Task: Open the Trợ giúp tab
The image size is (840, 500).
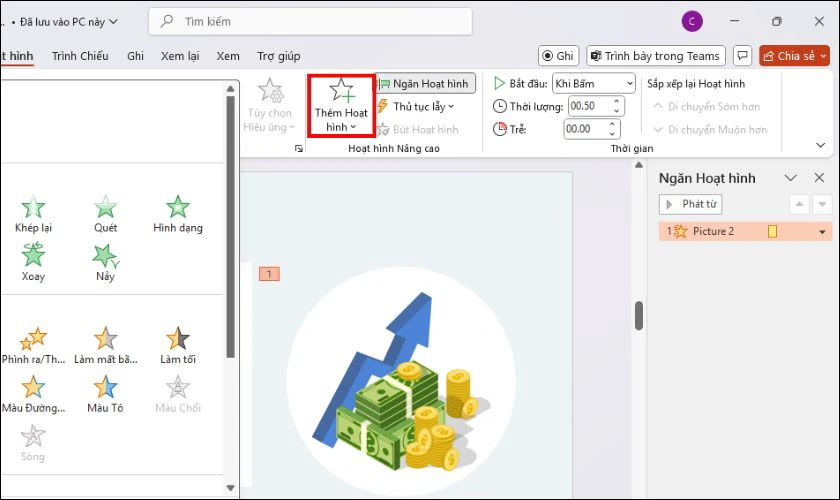Action: click(x=279, y=56)
